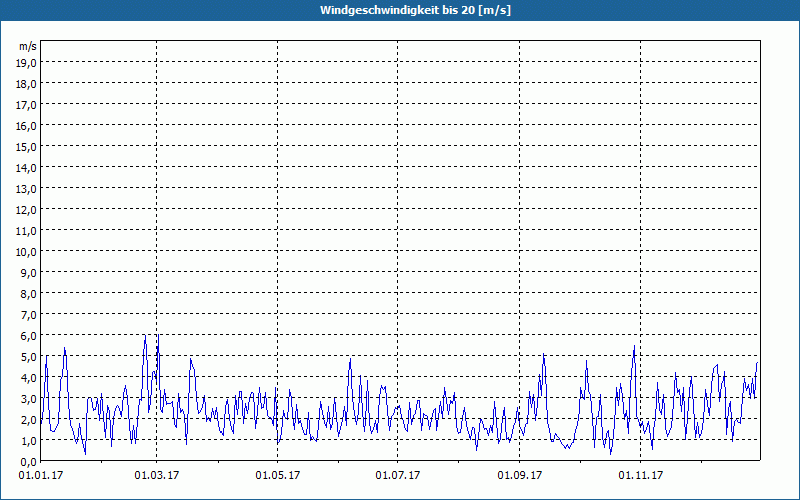Click the 8,0 y-axis value
The height and width of the screenshot is (500, 800).
pyautogui.click(x=28, y=293)
